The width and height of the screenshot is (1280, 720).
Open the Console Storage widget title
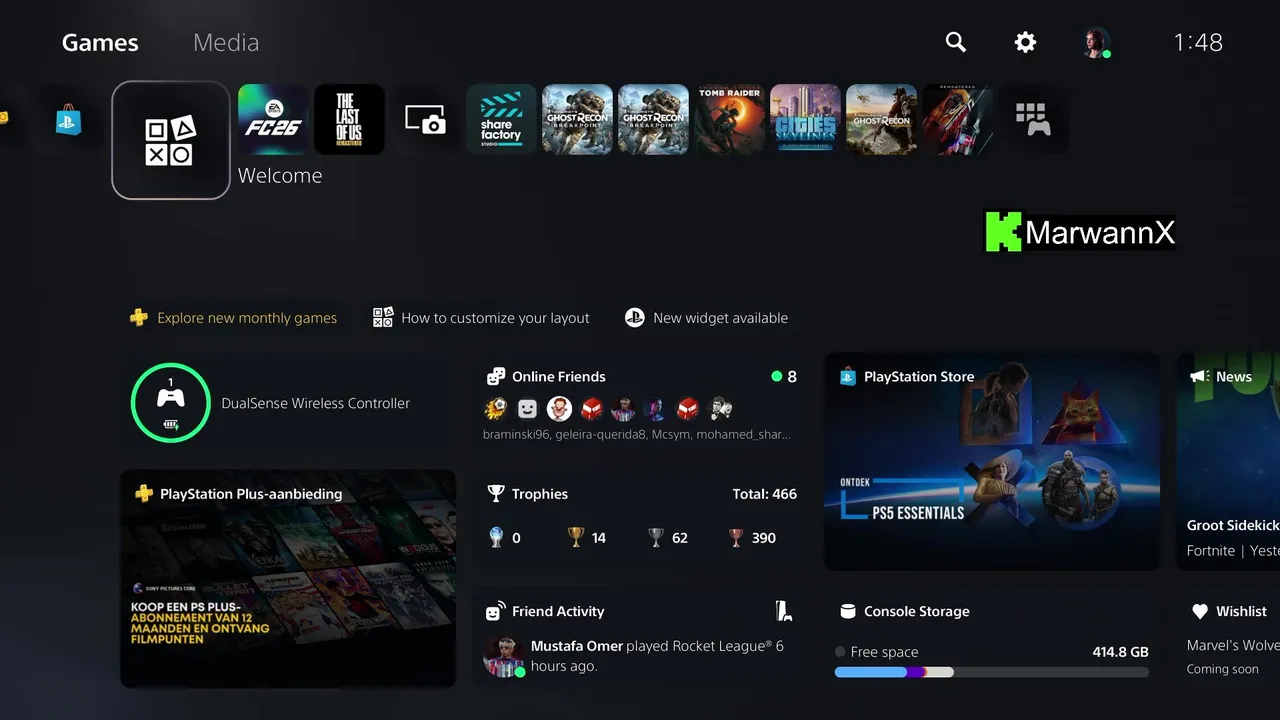click(917, 611)
